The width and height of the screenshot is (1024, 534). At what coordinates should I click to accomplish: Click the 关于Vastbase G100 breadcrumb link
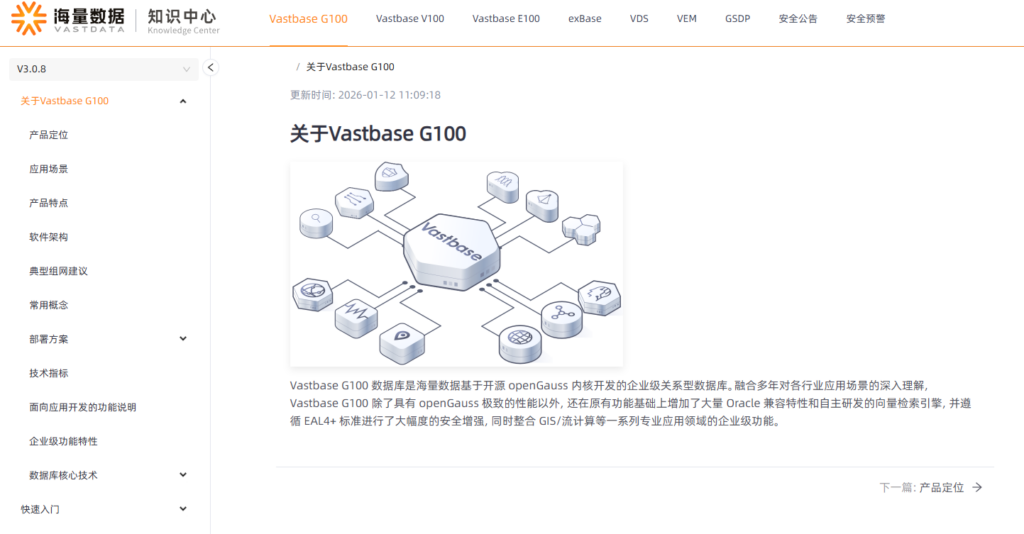(350, 67)
